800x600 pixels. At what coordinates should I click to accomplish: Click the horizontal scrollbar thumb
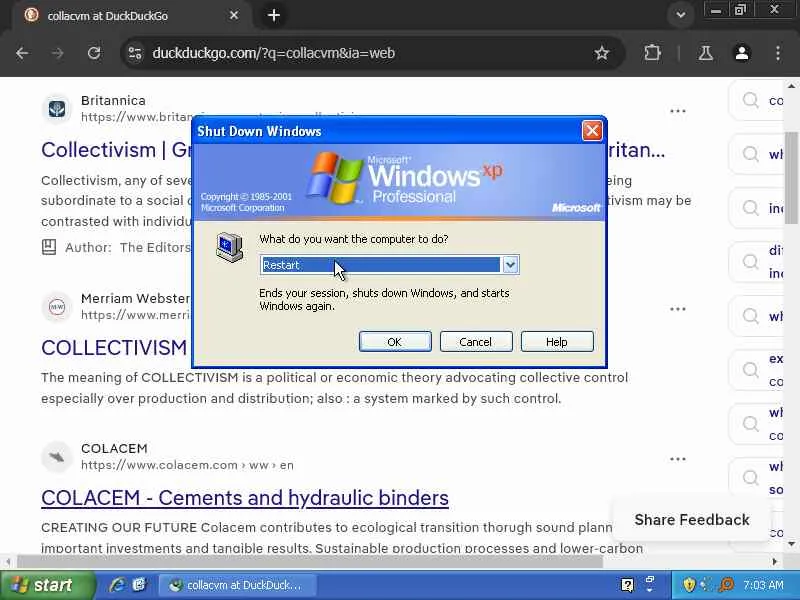point(310,562)
